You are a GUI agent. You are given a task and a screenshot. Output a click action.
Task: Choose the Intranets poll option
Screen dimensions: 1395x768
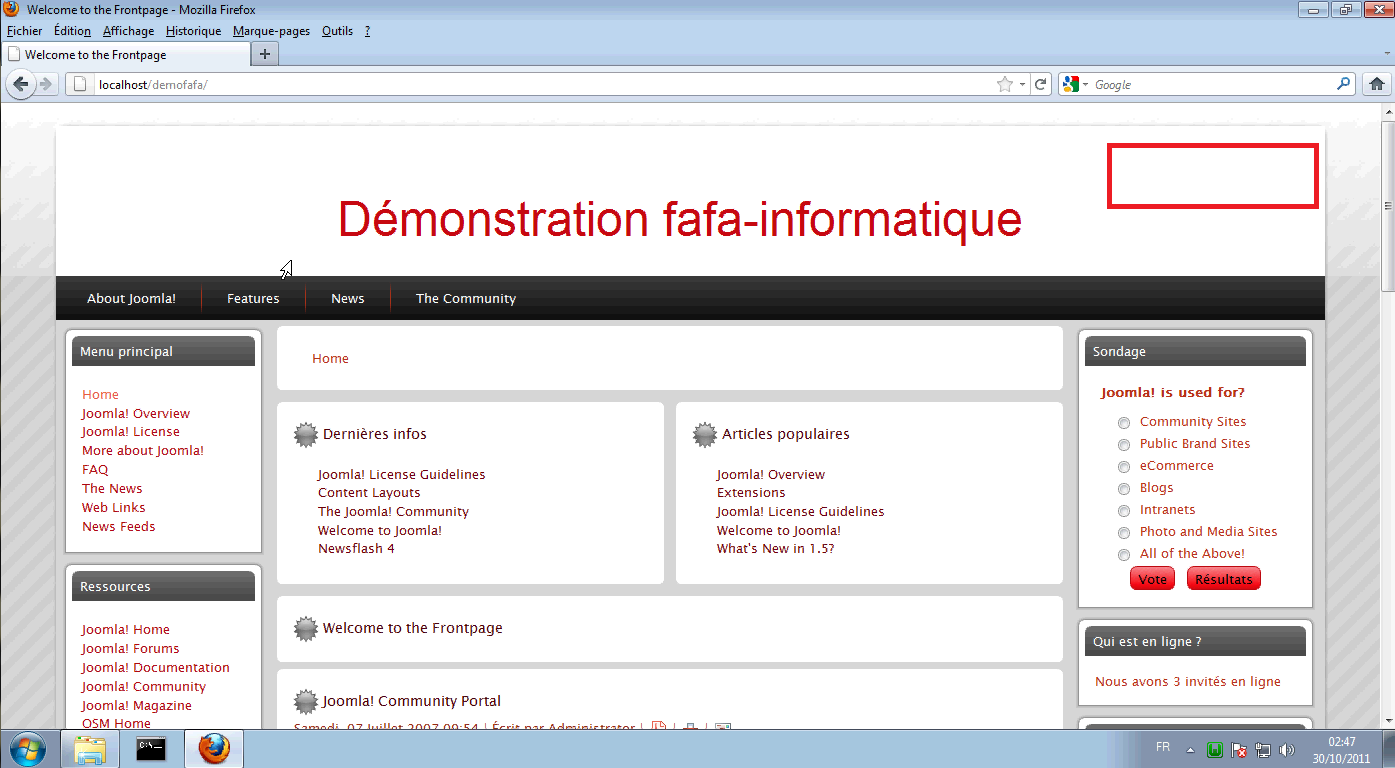coord(1124,511)
